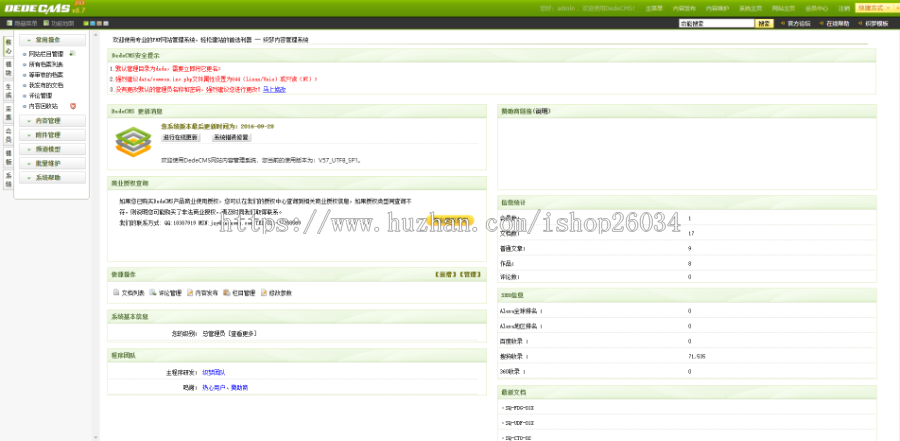Click the 马上修改 security link
900x441 pixels.
(274, 90)
